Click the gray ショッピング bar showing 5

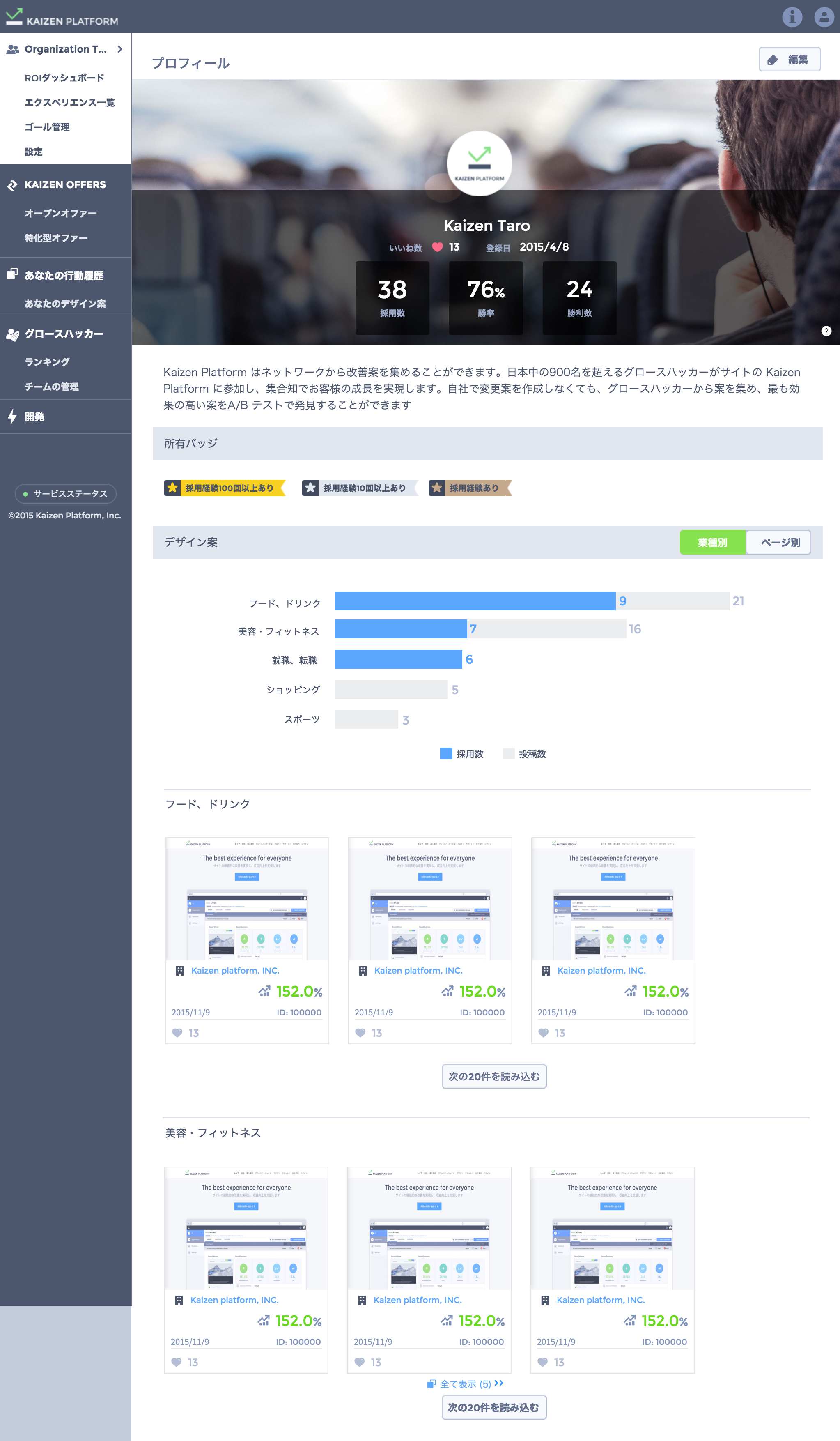click(x=391, y=690)
